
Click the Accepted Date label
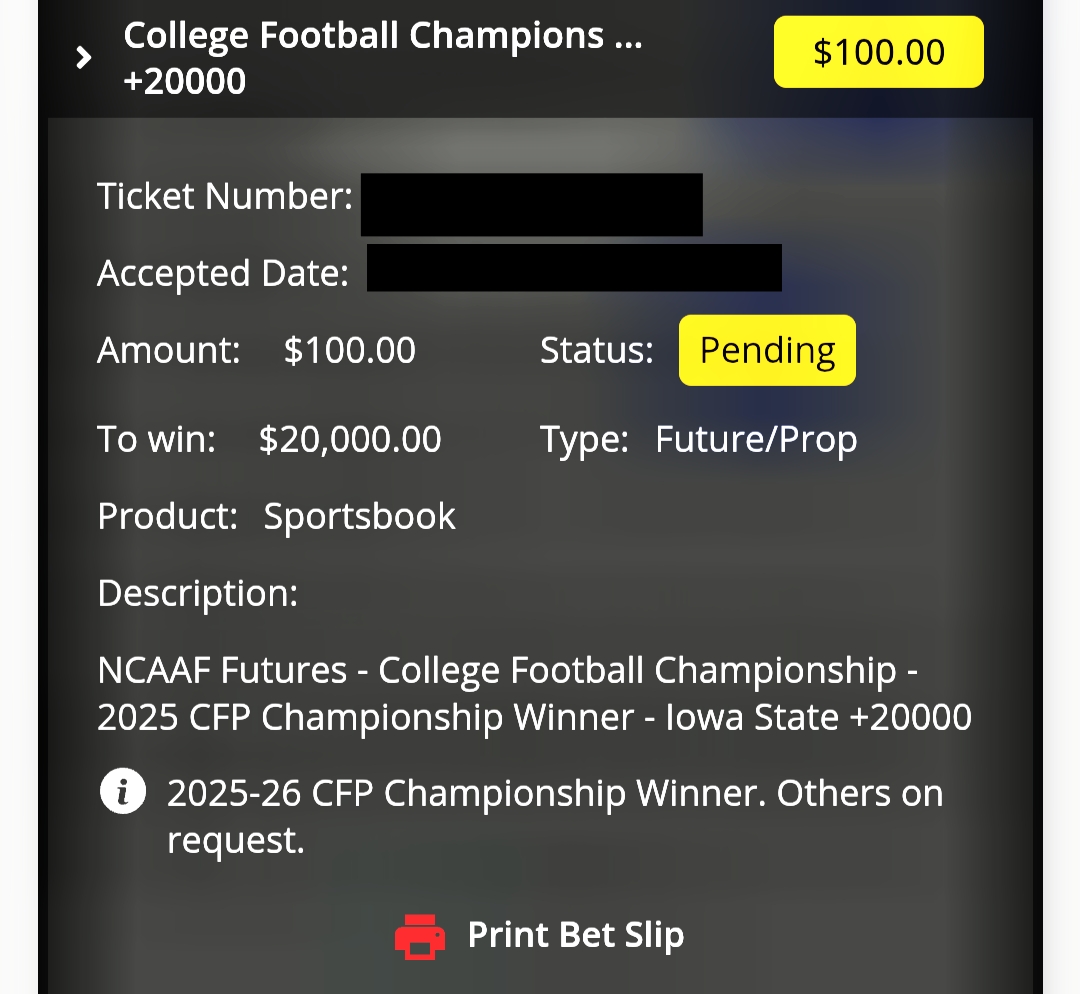coord(223,273)
